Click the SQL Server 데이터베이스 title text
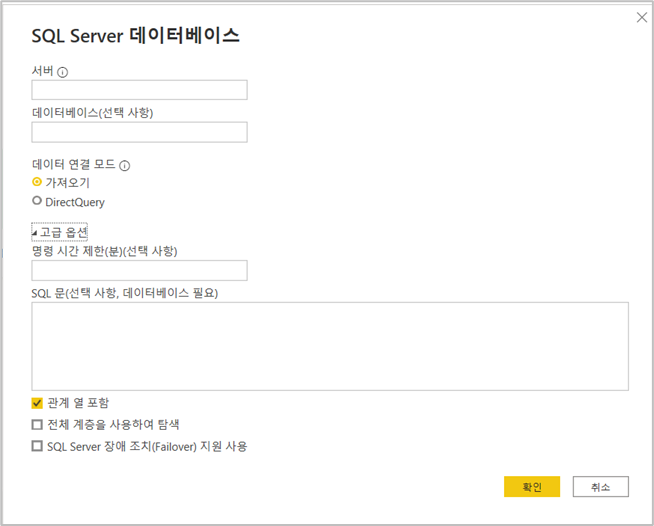654x526 pixels. click(x=136, y=35)
